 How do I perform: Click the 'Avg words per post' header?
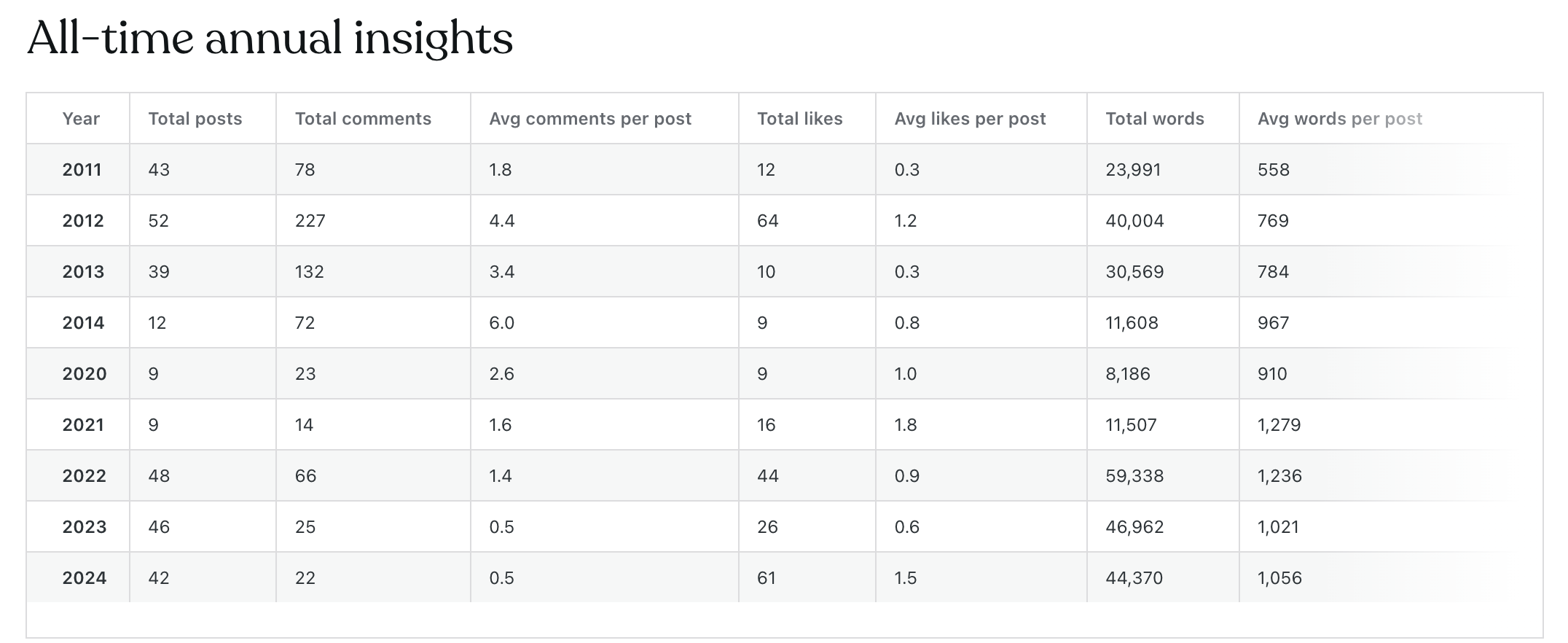(x=1340, y=119)
